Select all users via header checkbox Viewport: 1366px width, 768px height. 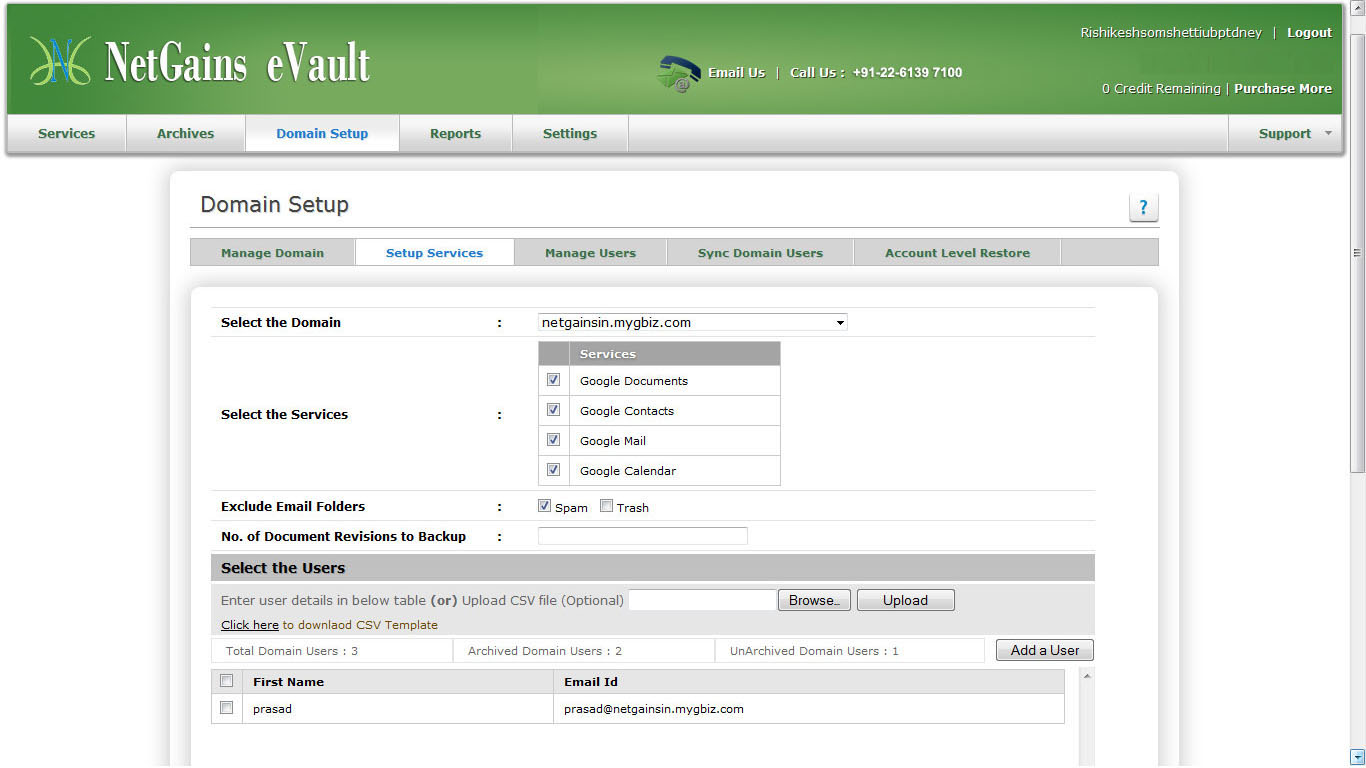(227, 681)
